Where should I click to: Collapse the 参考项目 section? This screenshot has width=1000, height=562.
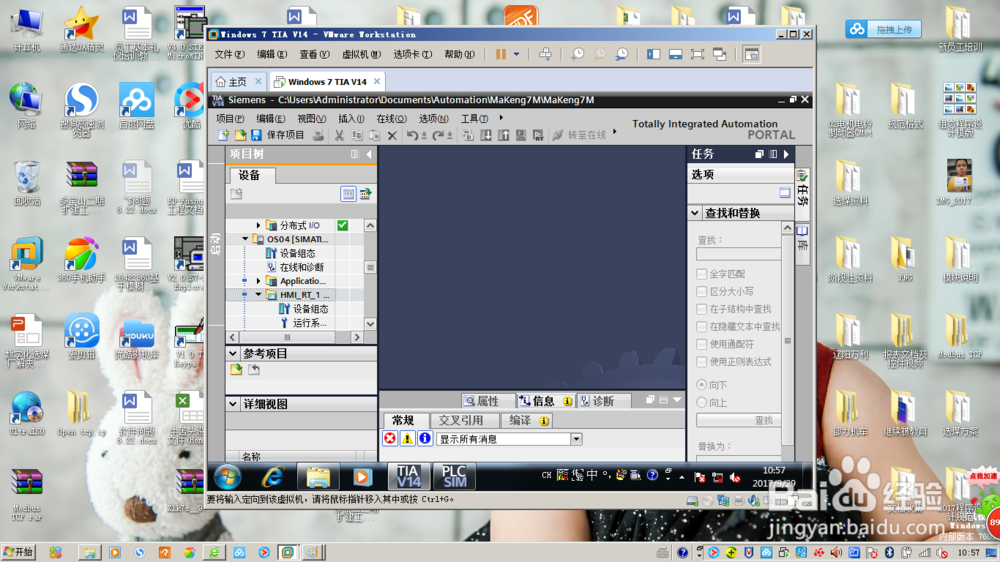point(233,353)
